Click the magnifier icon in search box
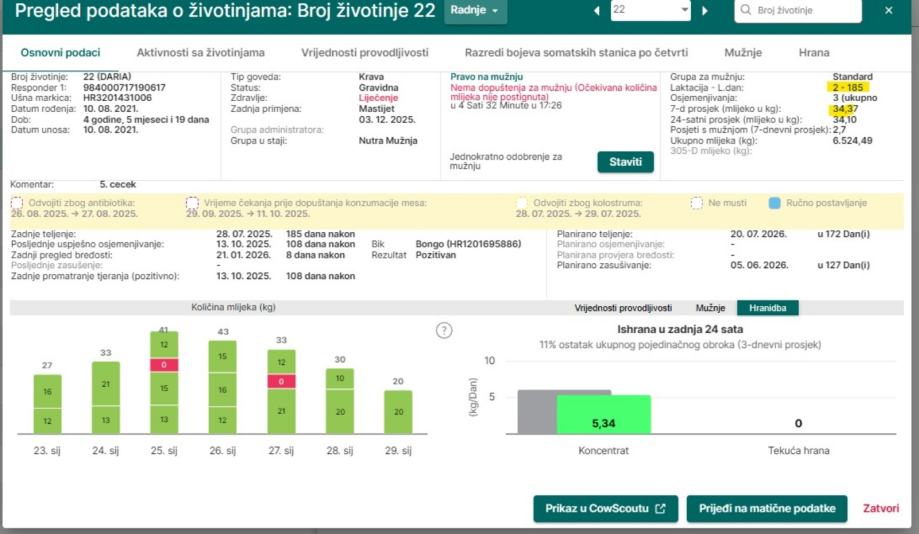The height and width of the screenshot is (534, 919). [x=746, y=10]
